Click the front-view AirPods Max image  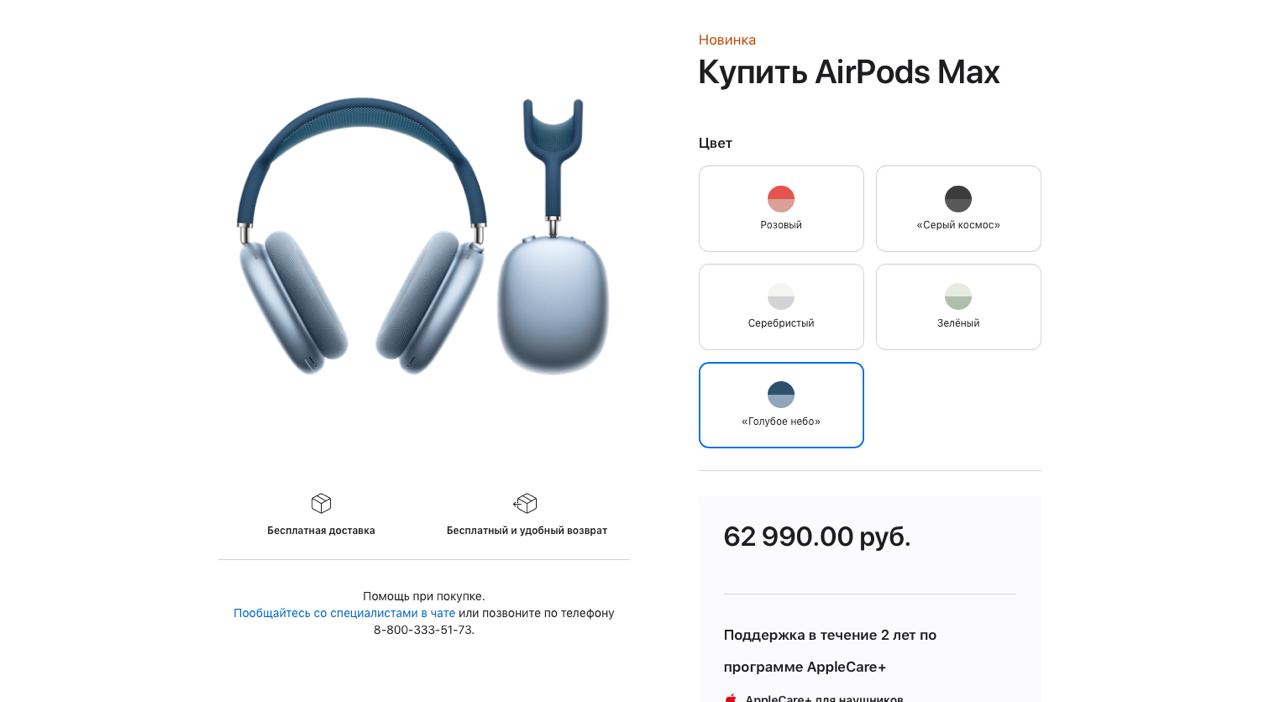(x=362, y=236)
